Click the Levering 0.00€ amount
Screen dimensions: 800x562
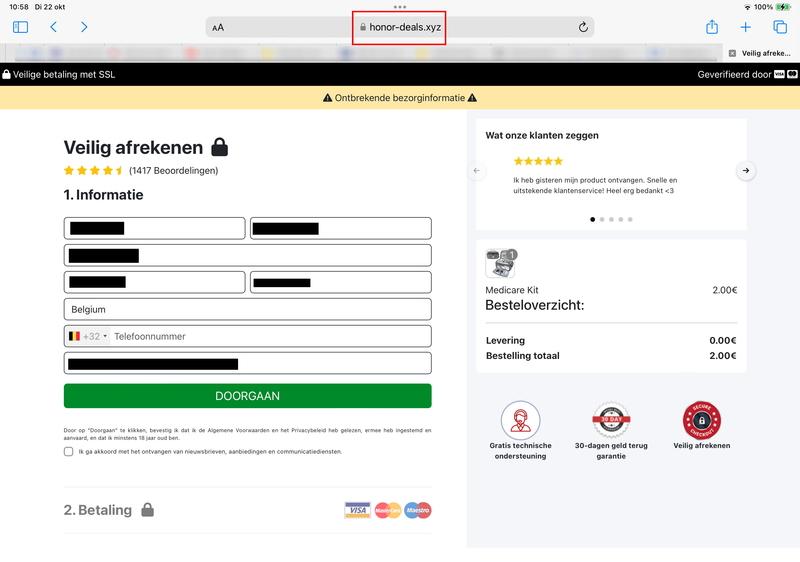tap(722, 340)
